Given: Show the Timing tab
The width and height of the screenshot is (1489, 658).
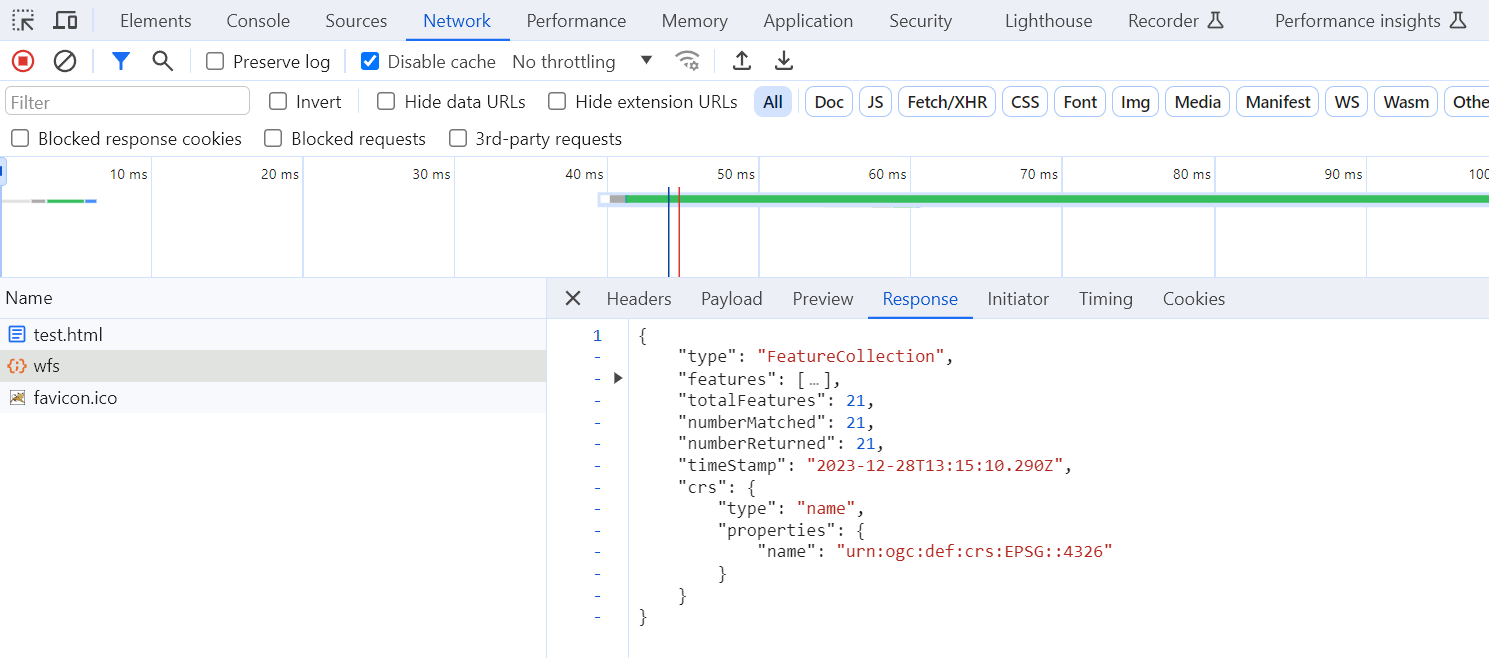Looking at the screenshot, I should pyautogui.click(x=1106, y=298).
